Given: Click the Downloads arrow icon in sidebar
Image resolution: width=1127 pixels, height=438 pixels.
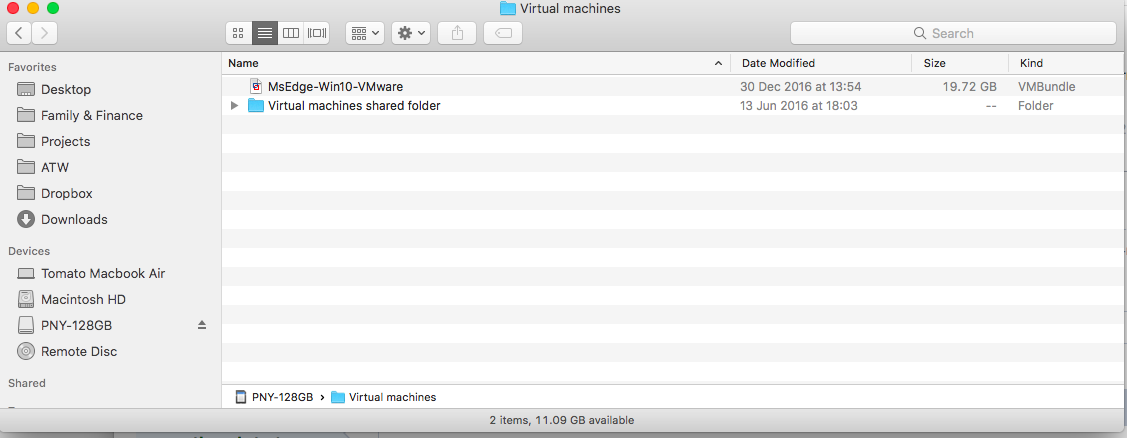Looking at the screenshot, I should (26, 219).
